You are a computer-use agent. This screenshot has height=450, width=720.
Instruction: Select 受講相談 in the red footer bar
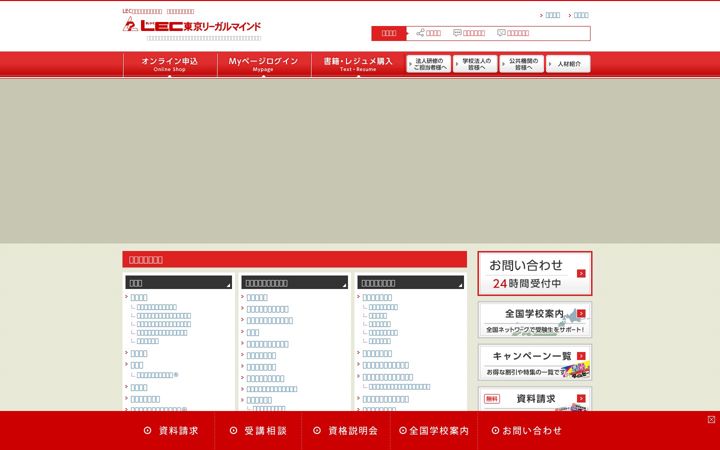pyautogui.click(x=258, y=431)
